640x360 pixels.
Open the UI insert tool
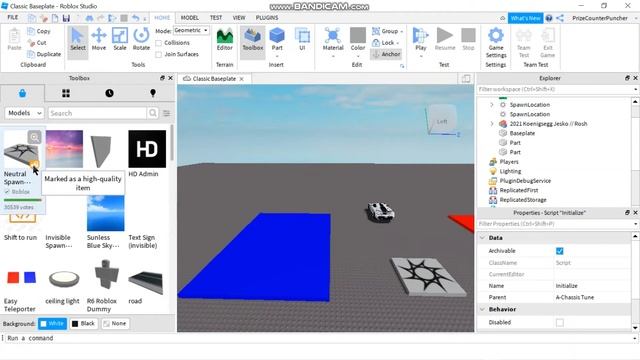pyautogui.click(x=302, y=40)
